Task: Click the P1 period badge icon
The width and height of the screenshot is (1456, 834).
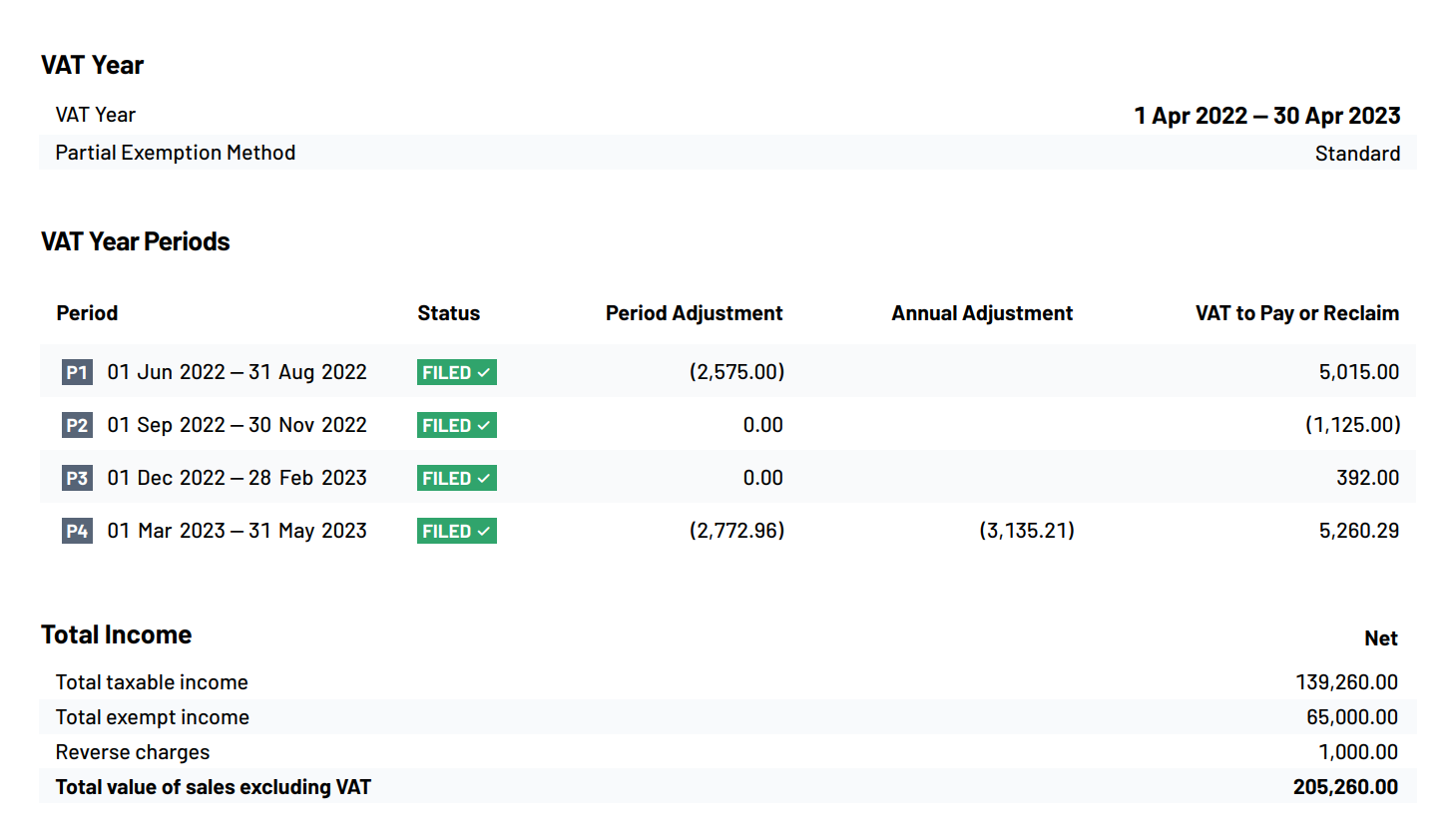Action: pyautogui.click(x=75, y=371)
